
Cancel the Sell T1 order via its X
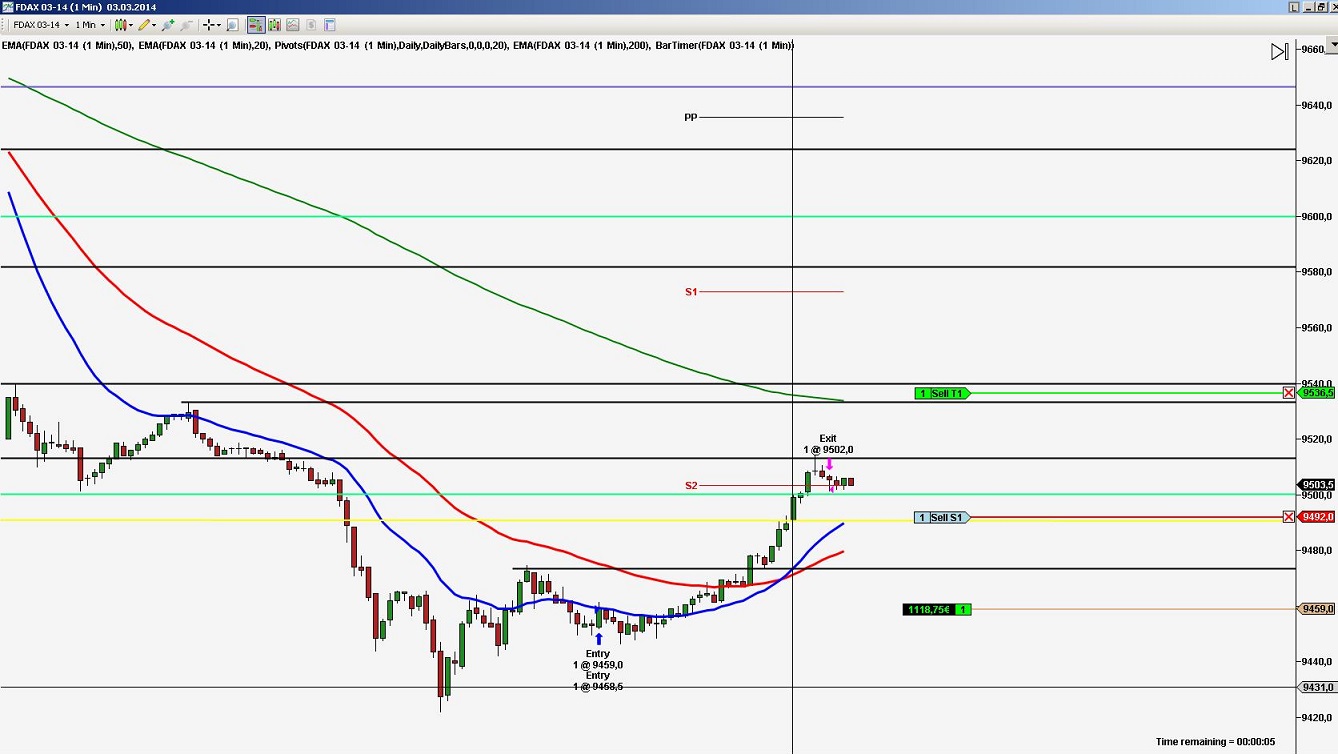pyautogui.click(x=1288, y=393)
